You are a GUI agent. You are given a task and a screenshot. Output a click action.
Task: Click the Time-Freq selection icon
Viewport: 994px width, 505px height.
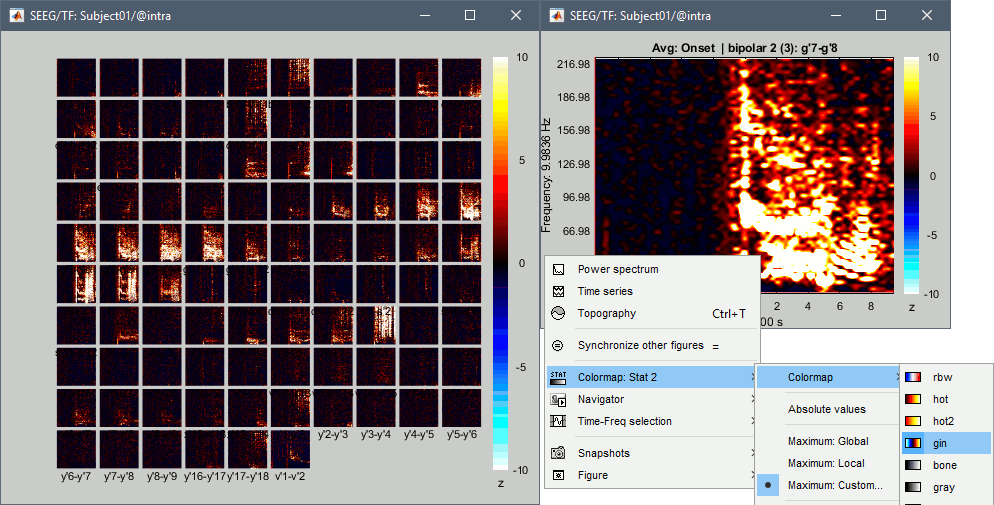pos(558,421)
